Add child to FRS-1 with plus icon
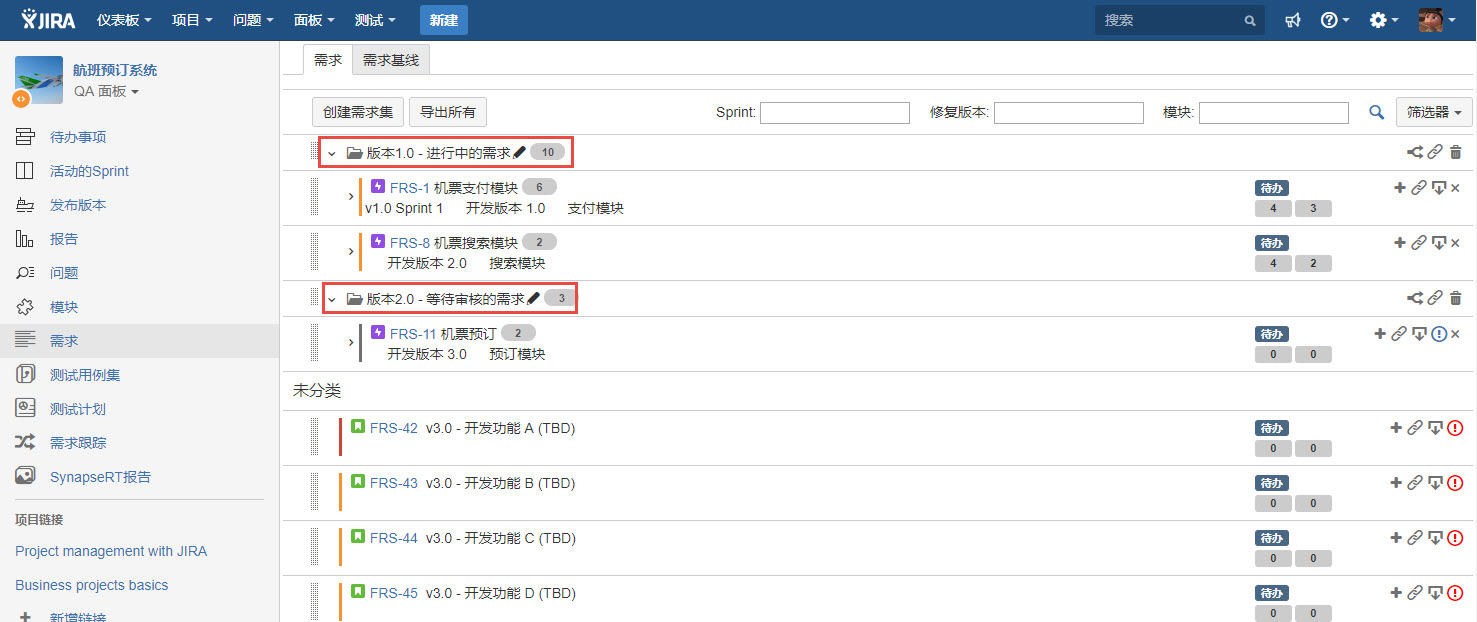This screenshot has height=622, width=1477. click(x=1400, y=188)
